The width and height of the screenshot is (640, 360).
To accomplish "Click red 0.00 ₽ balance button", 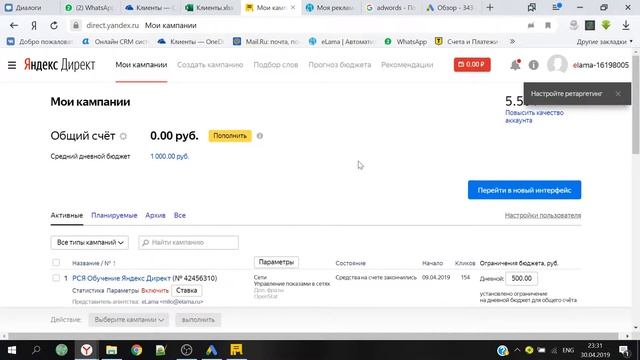I will [x=472, y=65].
